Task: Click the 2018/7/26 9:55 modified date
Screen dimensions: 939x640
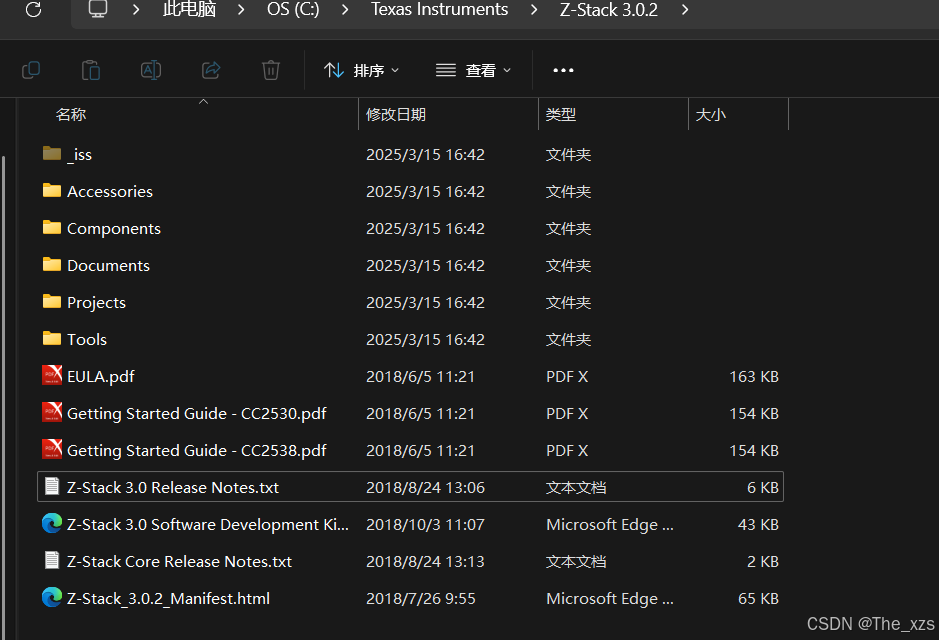Action: 420,599
